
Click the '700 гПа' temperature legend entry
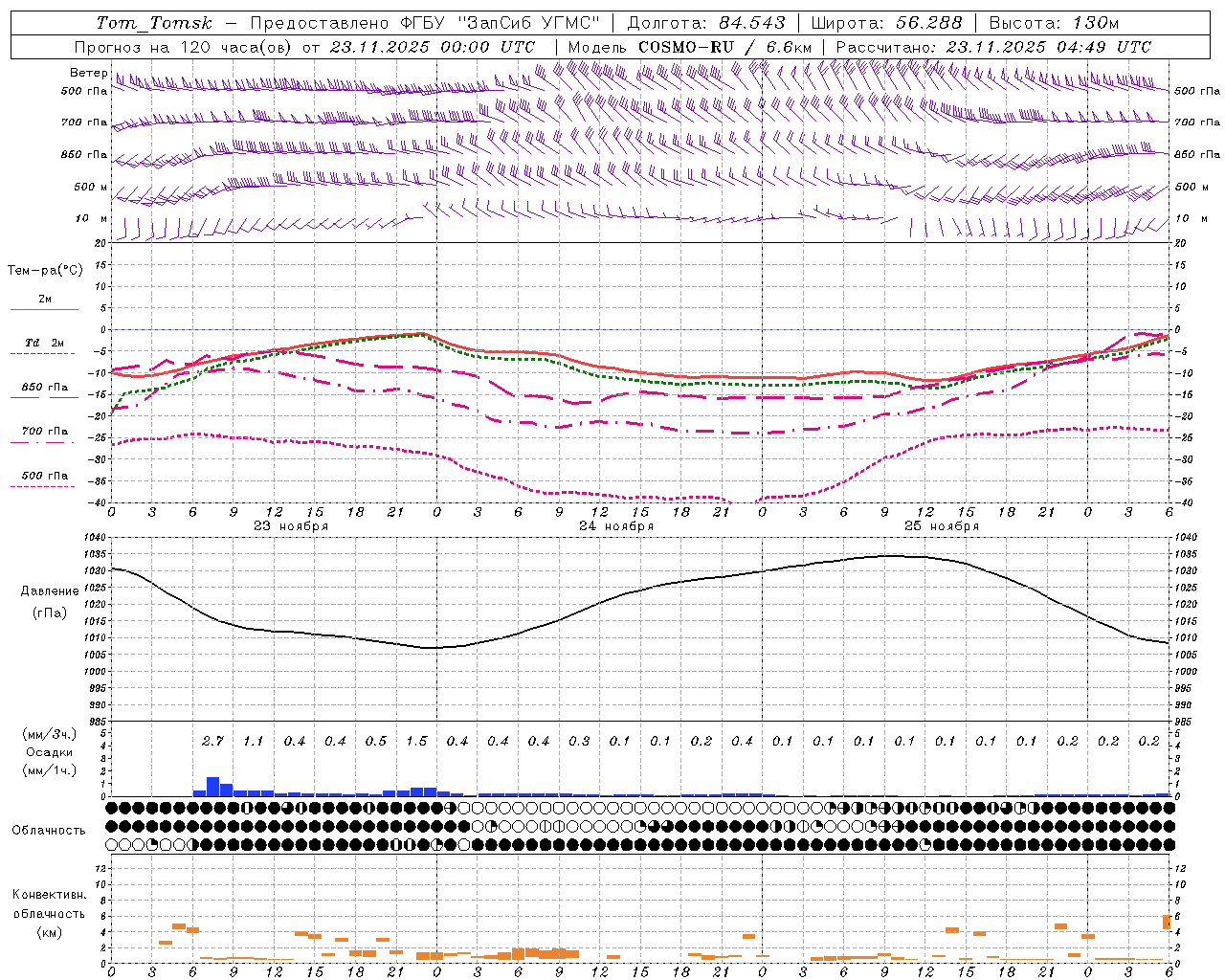click(45, 432)
